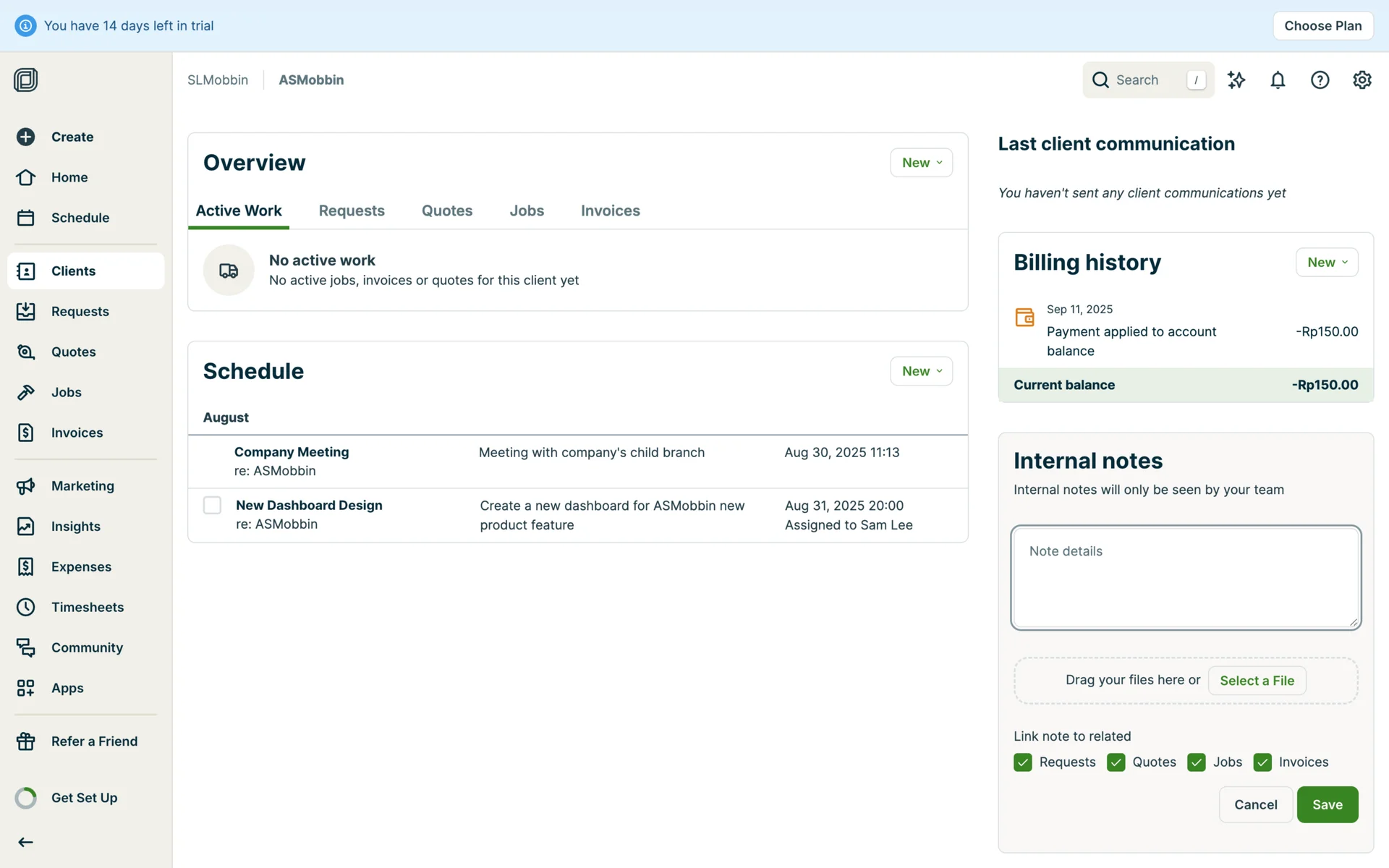Click the Create plus icon
Screen dimensions: 1389x868
[x=26, y=137]
